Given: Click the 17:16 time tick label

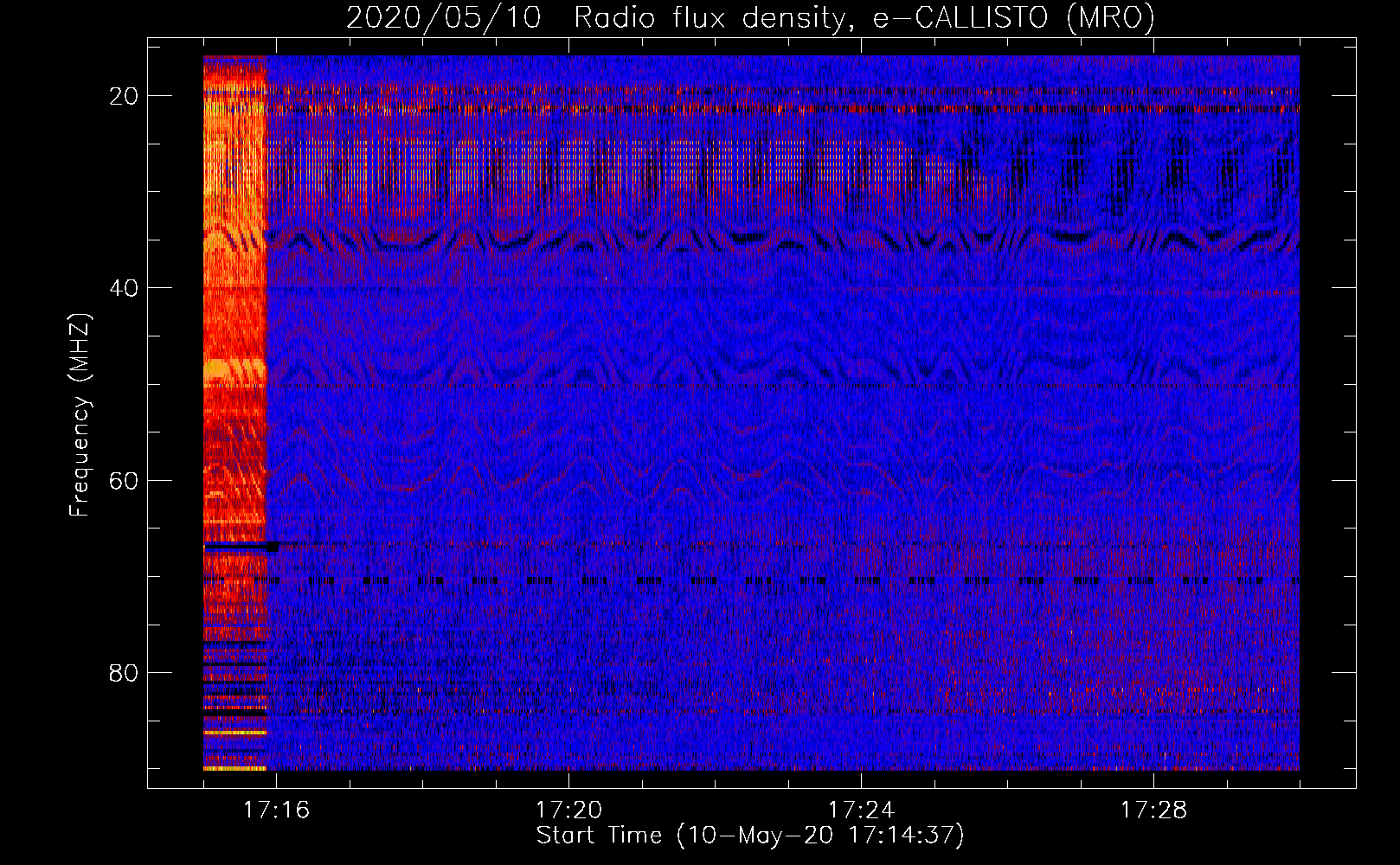Looking at the screenshot, I should click(x=276, y=810).
